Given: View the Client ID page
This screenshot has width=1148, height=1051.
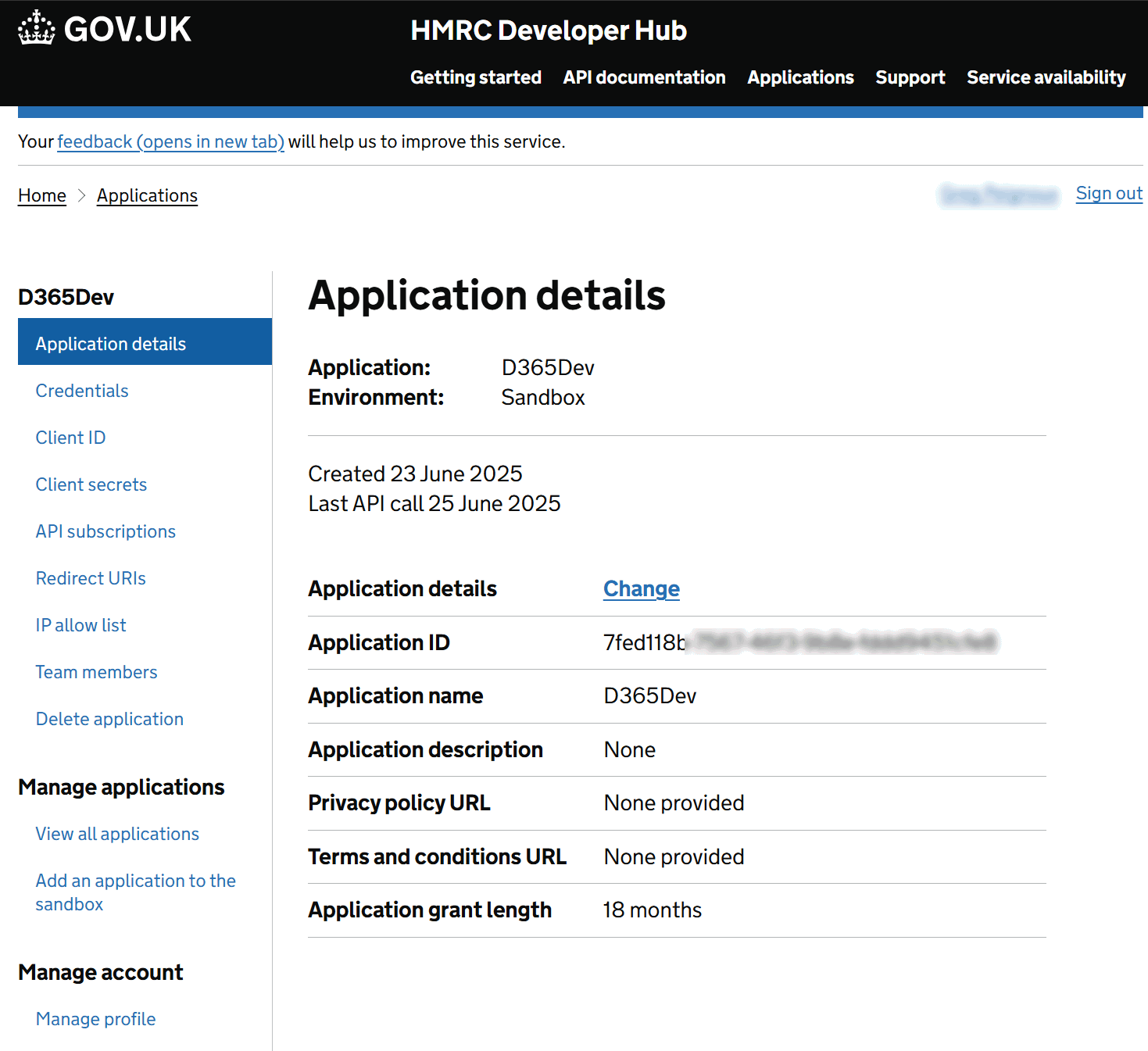Looking at the screenshot, I should pyautogui.click(x=70, y=438).
